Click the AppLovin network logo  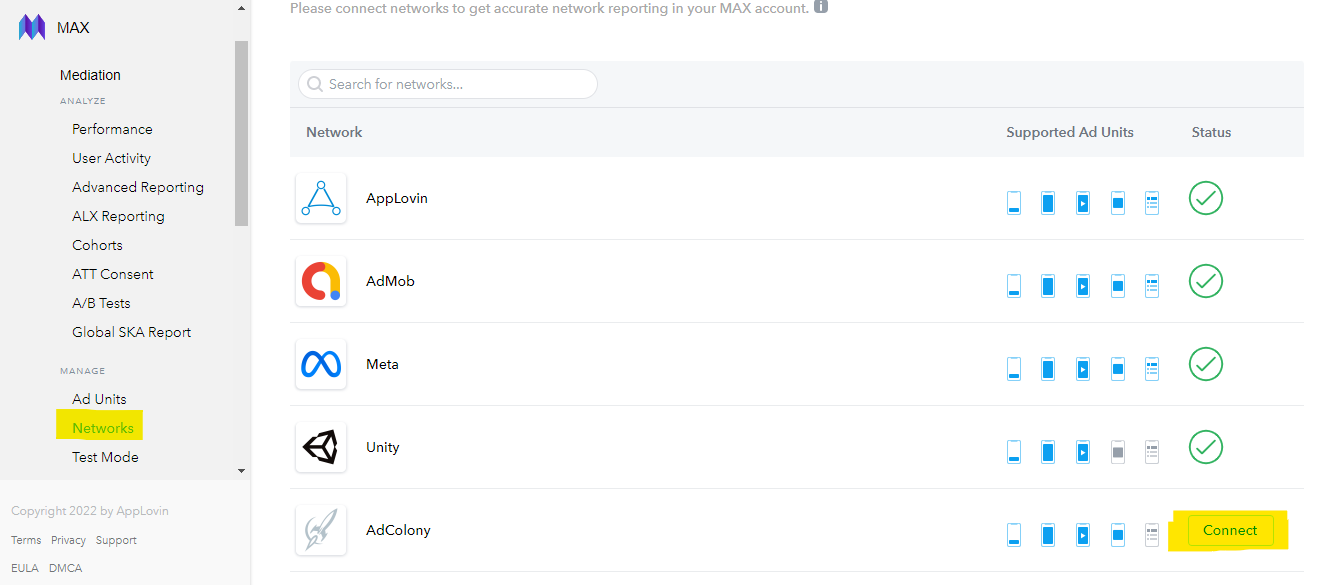(x=321, y=198)
